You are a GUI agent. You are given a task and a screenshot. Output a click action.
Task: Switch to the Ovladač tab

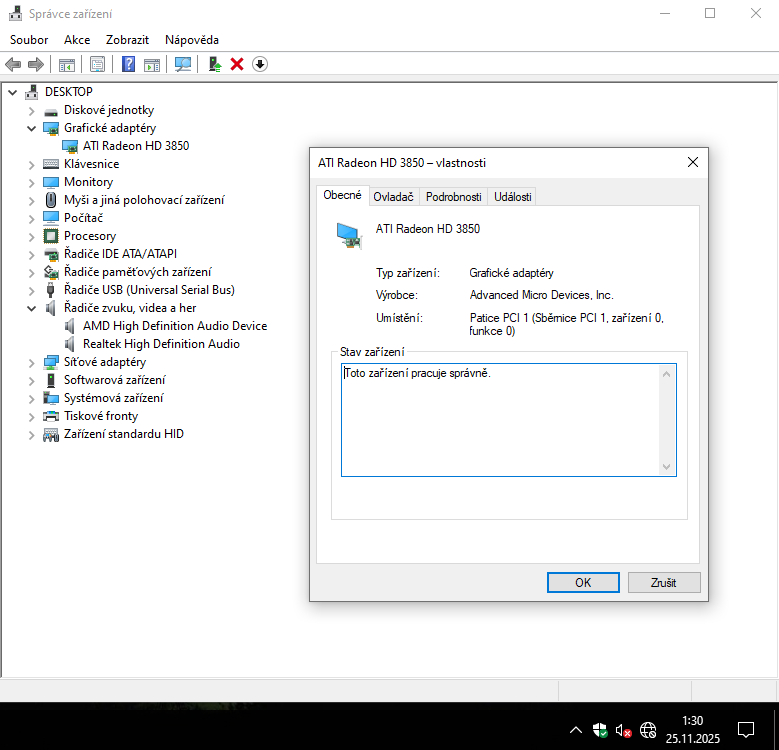pos(393,197)
